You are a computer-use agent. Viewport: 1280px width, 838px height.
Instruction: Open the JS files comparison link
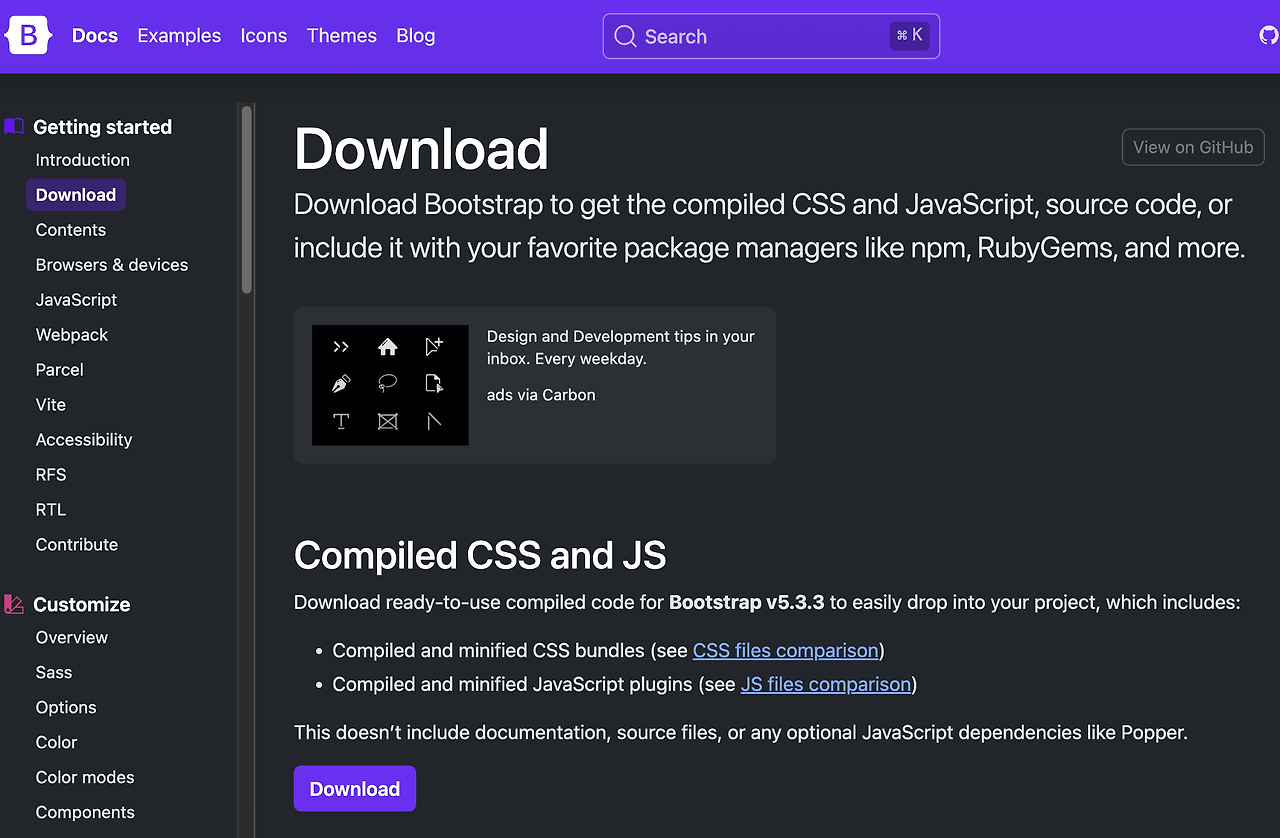(826, 684)
